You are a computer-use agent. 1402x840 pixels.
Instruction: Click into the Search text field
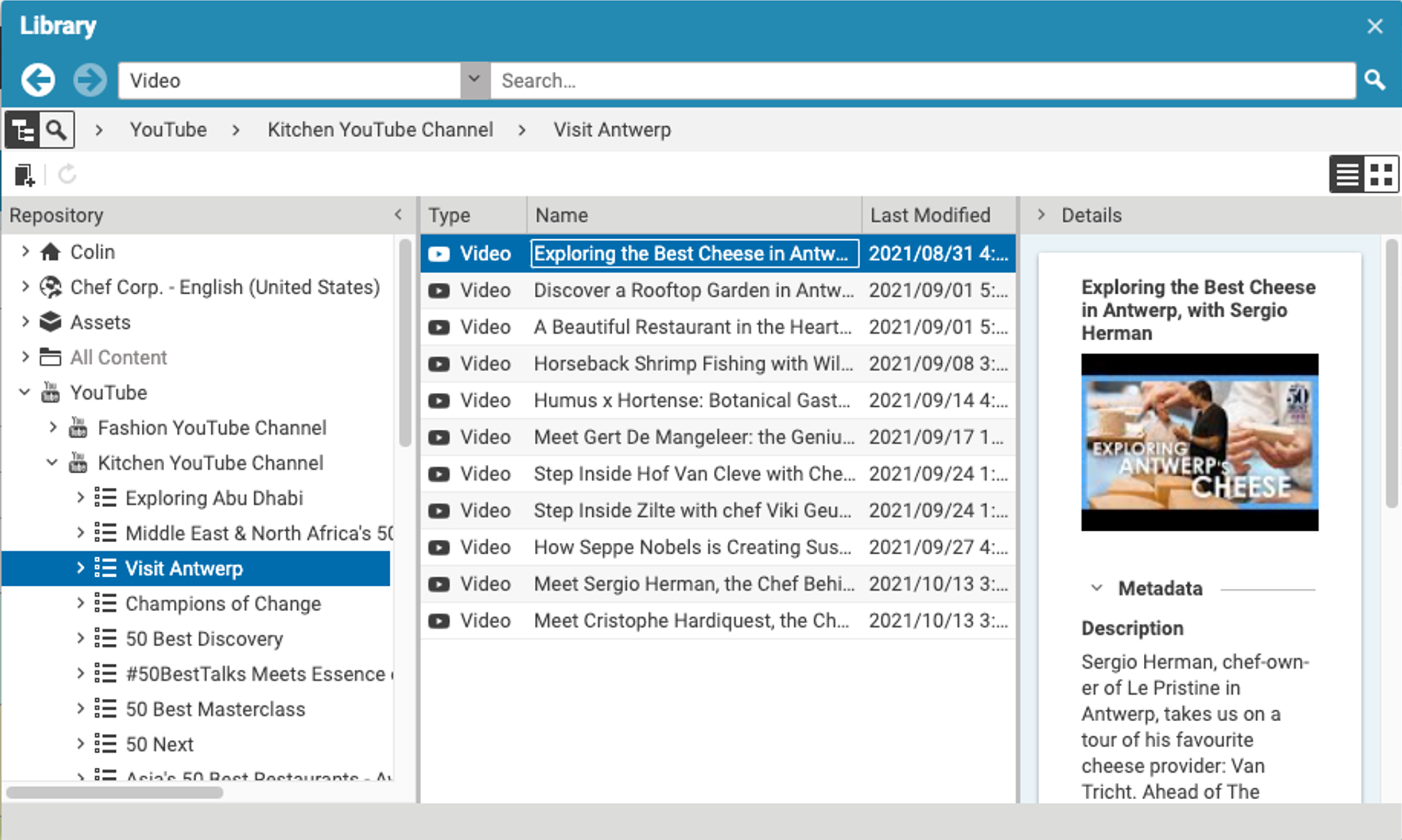tap(918, 80)
